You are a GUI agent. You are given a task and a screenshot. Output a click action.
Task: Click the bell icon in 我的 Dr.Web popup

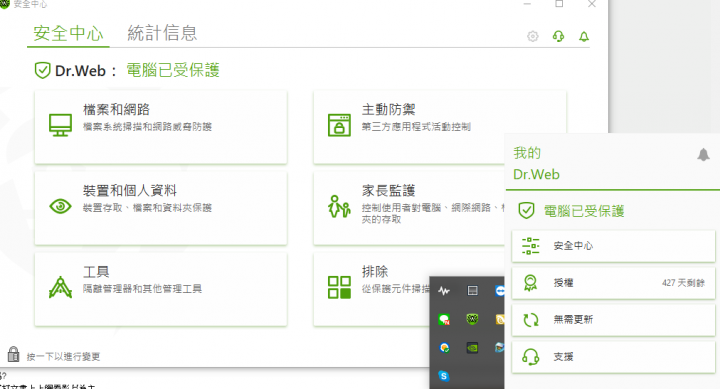click(703, 155)
